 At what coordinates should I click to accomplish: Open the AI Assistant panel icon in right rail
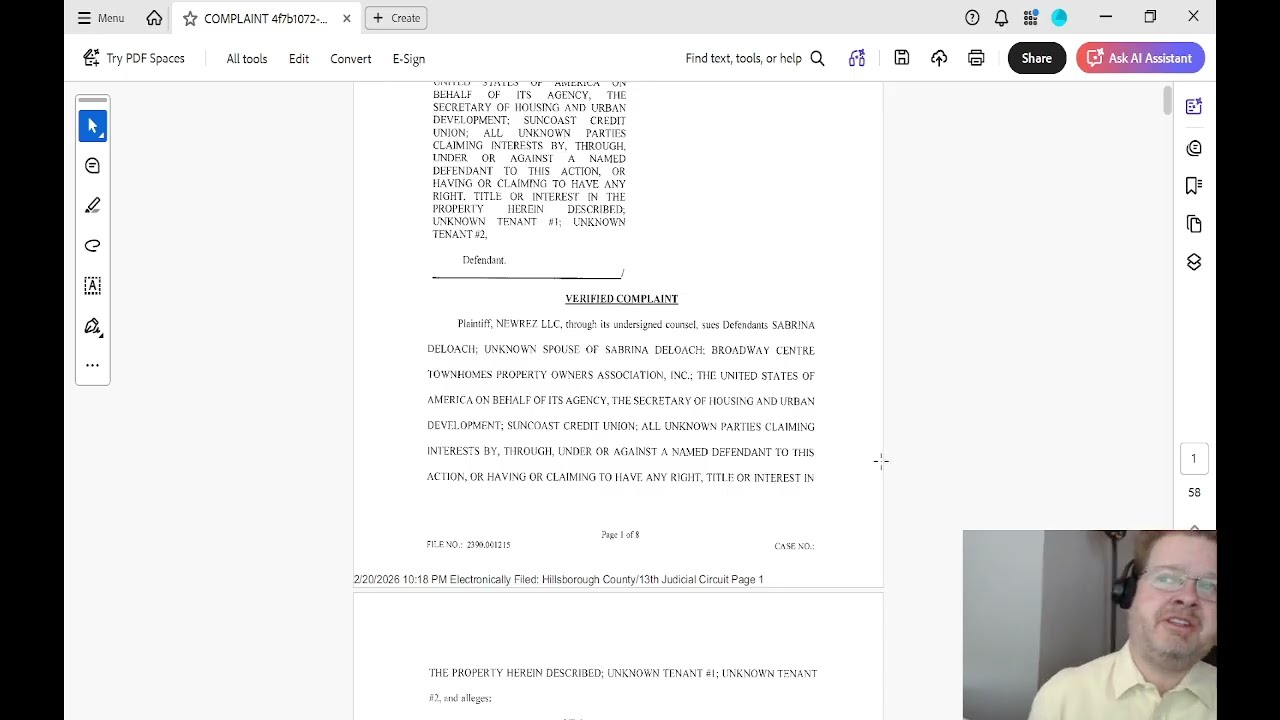tap(1194, 107)
